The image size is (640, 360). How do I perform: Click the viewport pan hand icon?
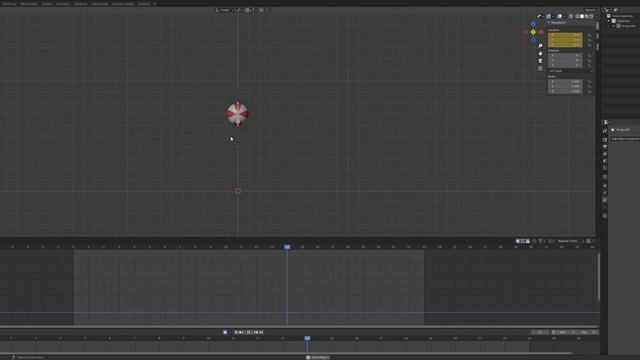pos(540,53)
